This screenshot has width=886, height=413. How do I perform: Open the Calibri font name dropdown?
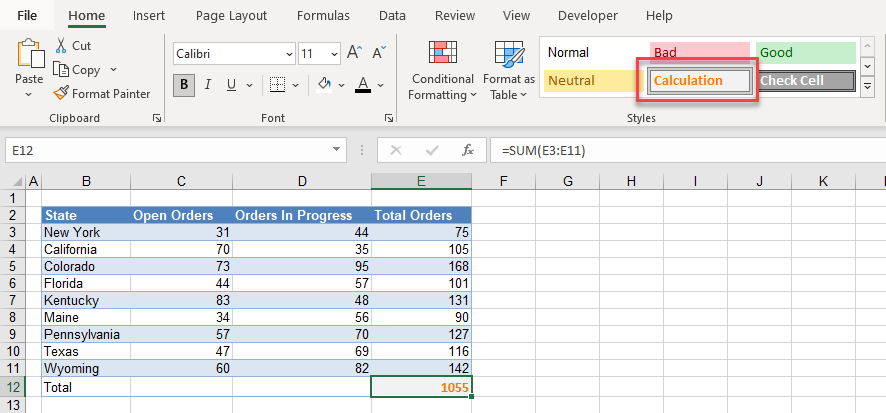[289, 54]
